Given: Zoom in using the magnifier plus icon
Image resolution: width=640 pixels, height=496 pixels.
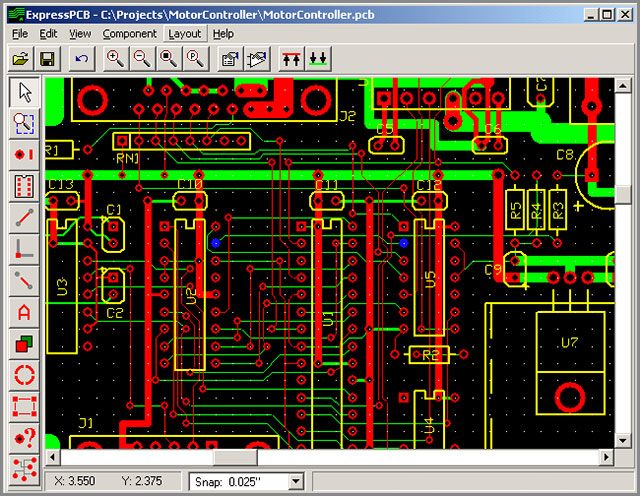Looking at the screenshot, I should click(x=116, y=59).
